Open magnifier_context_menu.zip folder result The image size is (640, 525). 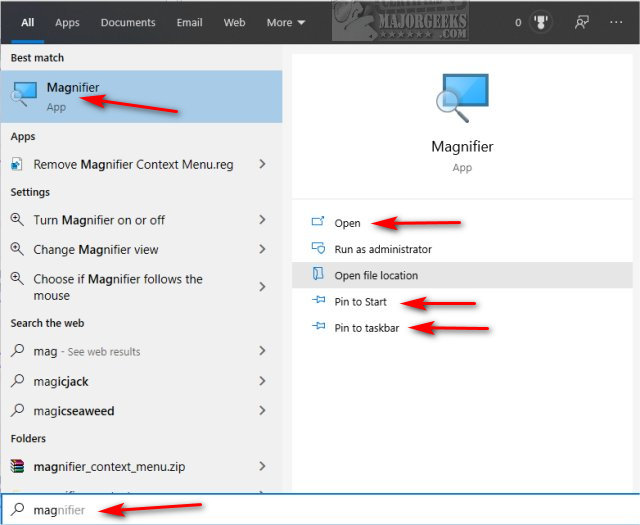pyautogui.click(x=141, y=467)
